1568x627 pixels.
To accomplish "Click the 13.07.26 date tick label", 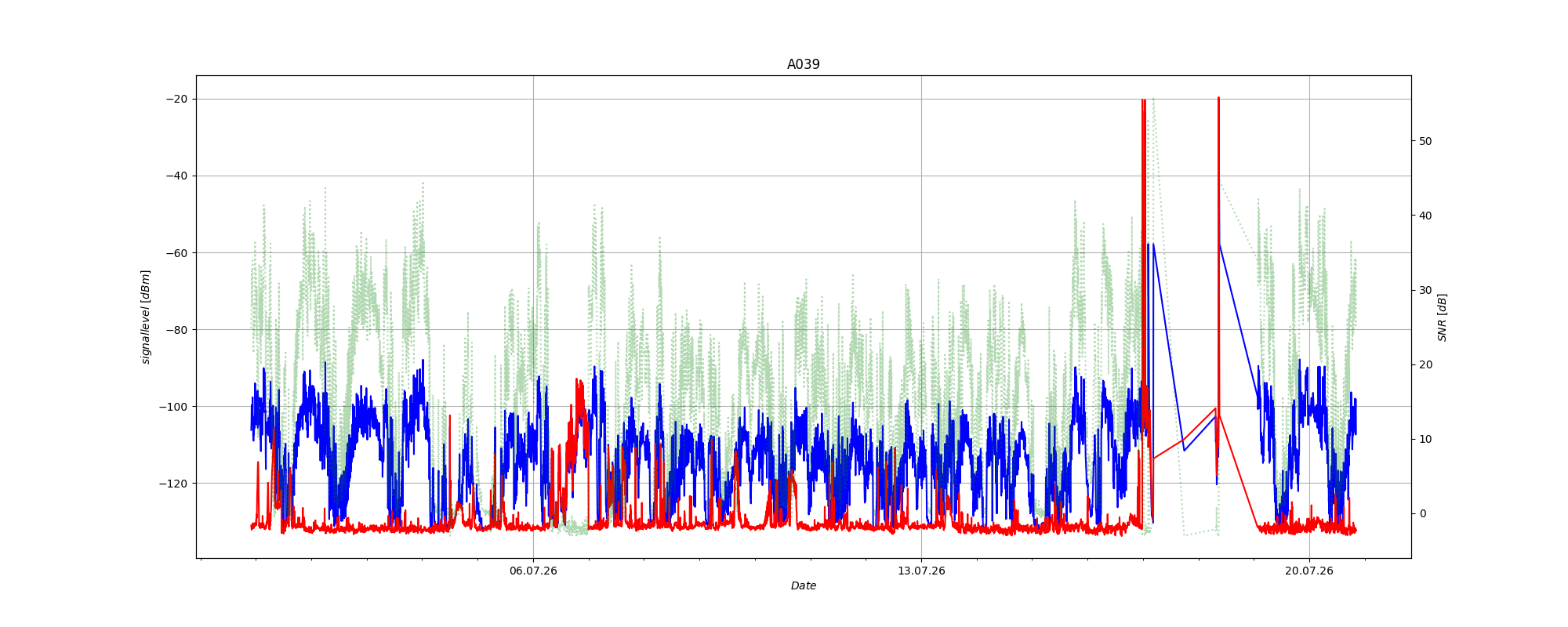I will click(921, 571).
